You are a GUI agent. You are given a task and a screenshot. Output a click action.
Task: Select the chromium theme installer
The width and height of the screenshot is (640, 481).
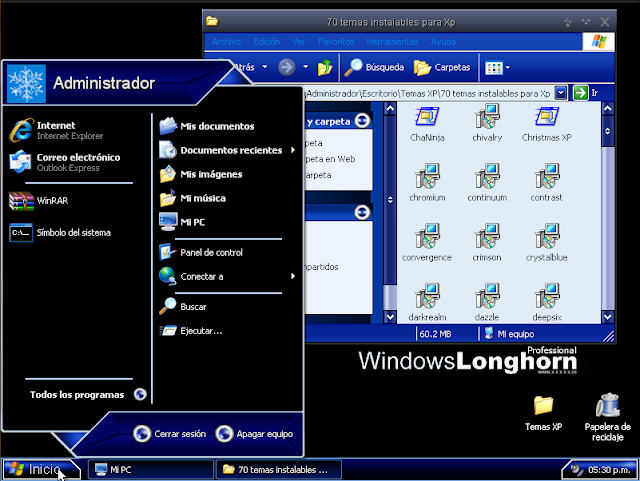tap(427, 183)
